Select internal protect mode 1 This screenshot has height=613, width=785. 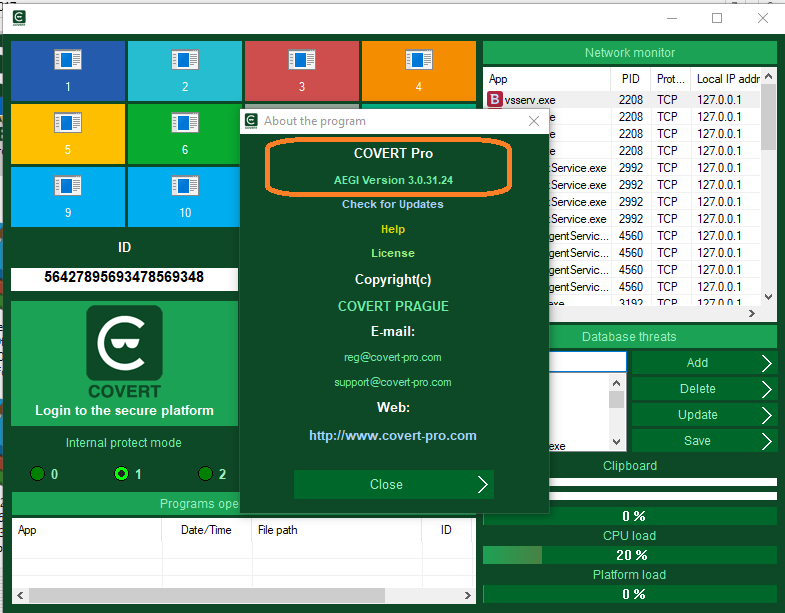(121, 473)
